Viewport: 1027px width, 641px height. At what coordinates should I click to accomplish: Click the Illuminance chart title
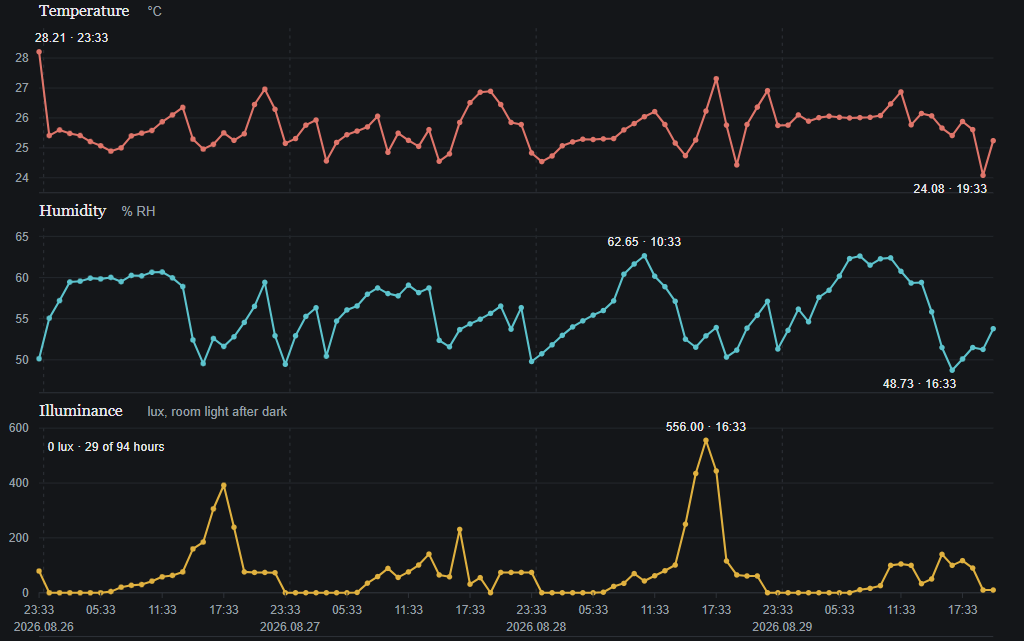[x=81, y=411]
